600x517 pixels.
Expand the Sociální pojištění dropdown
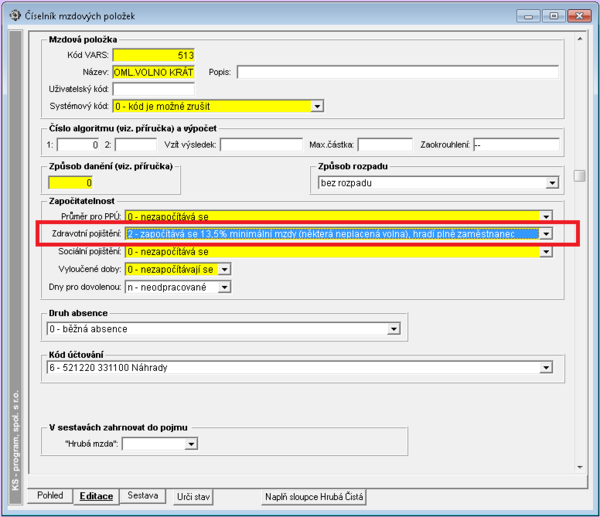click(x=546, y=251)
